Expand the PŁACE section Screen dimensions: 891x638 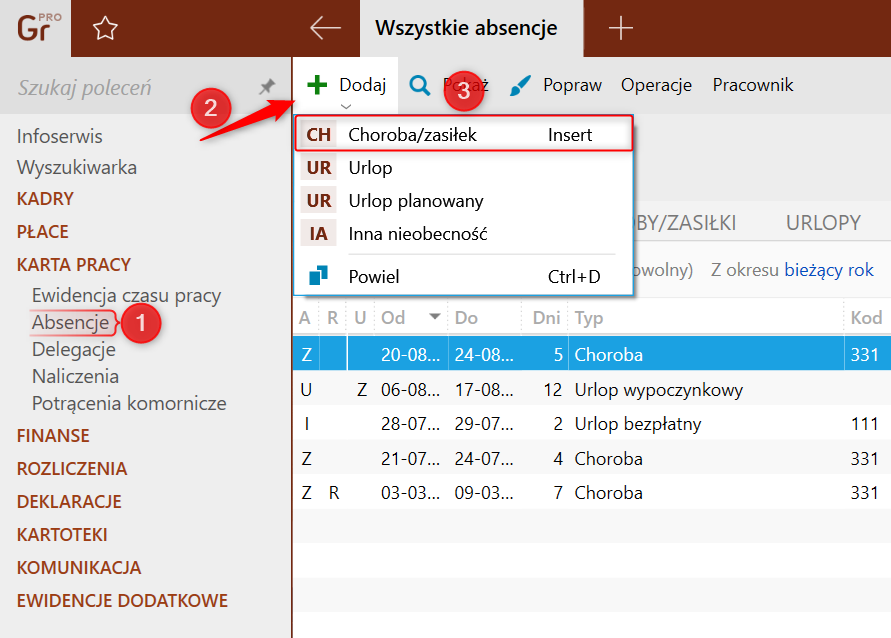(x=43, y=232)
